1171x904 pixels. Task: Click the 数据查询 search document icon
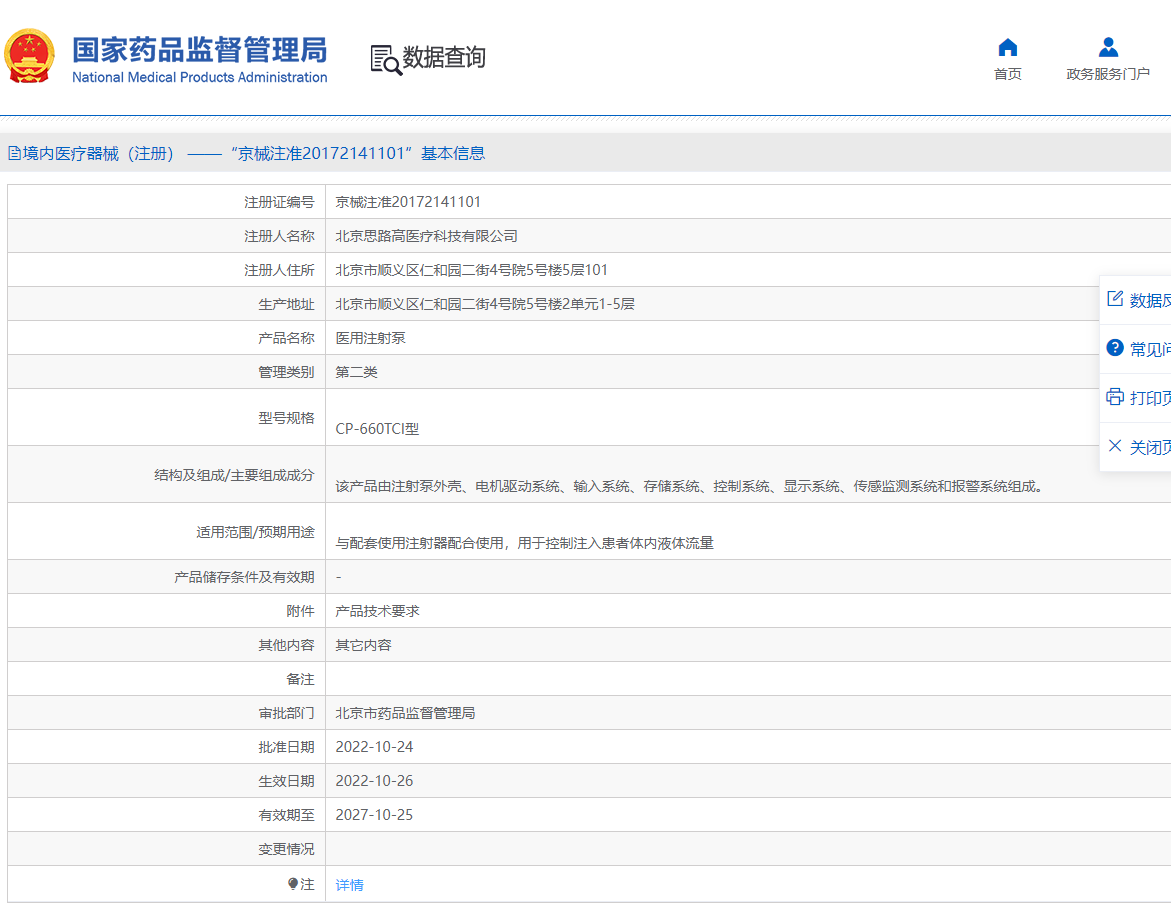(385, 60)
